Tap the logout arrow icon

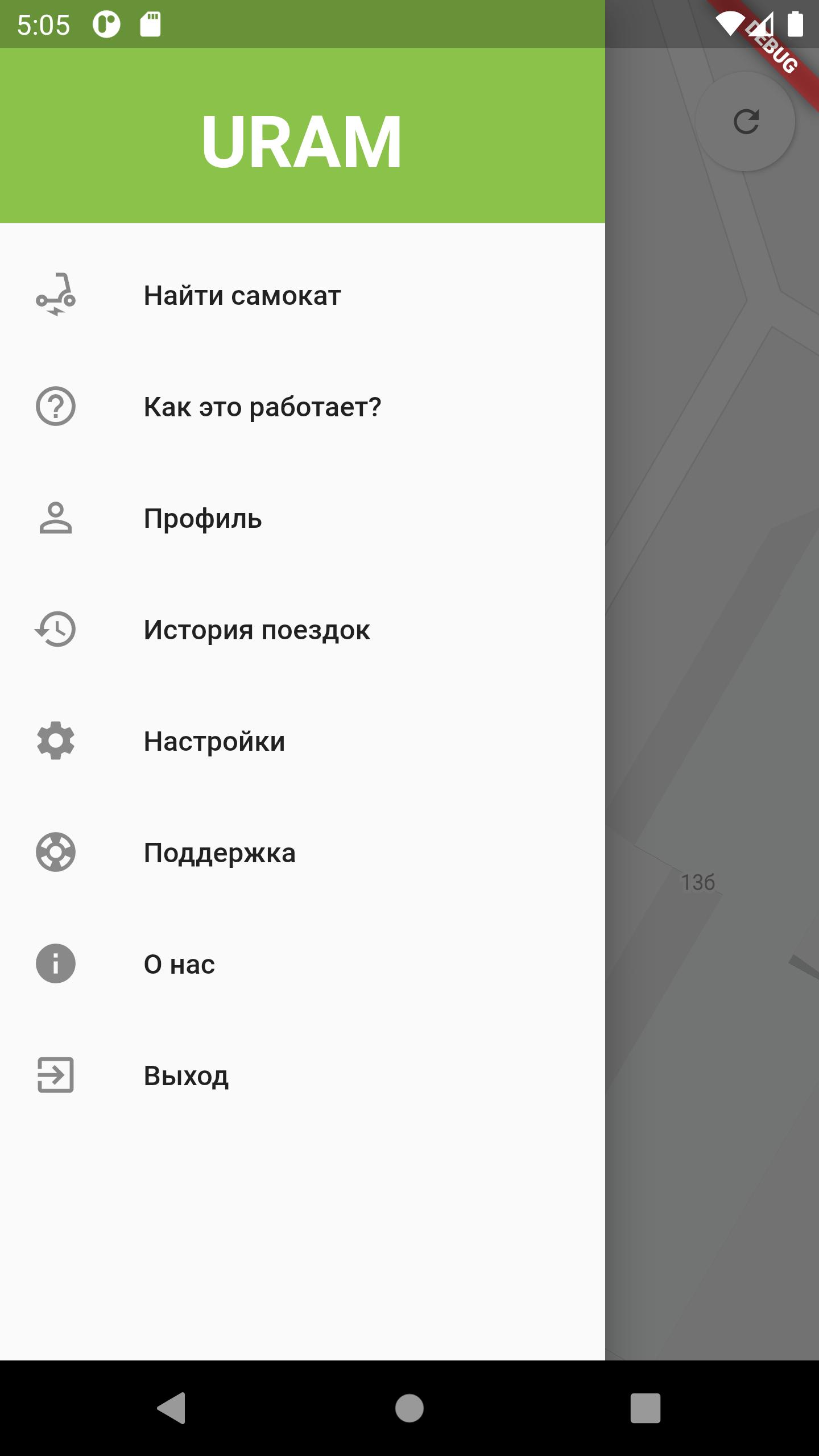(56, 1075)
